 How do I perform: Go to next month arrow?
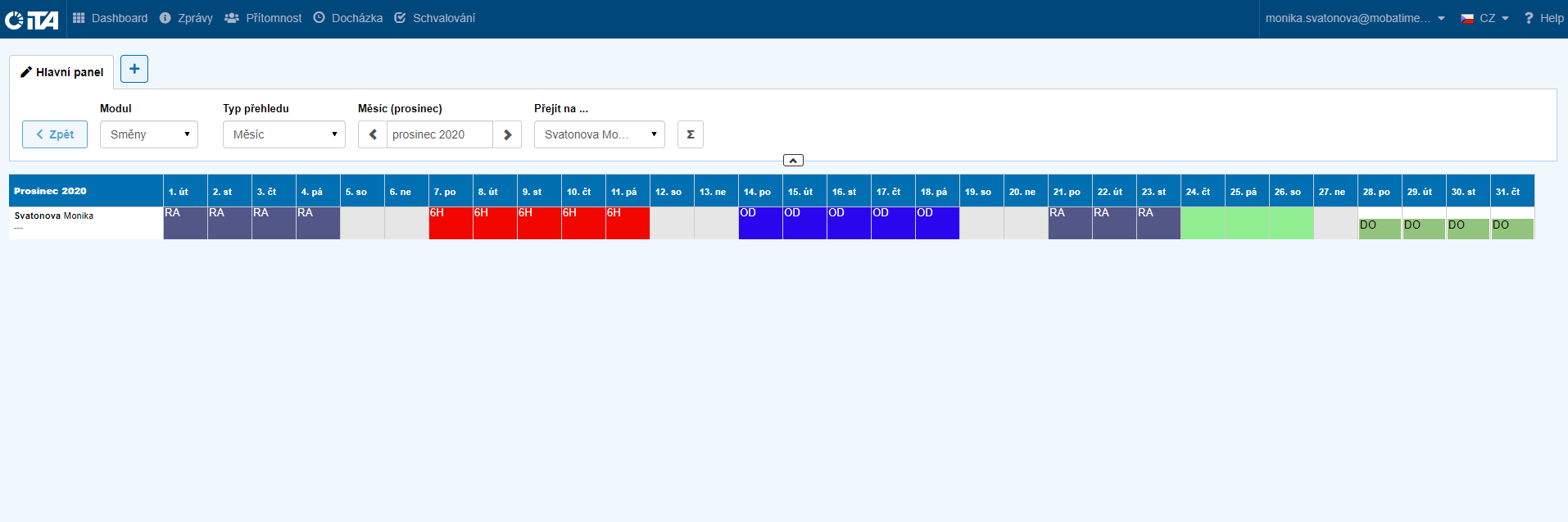click(507, 134)
